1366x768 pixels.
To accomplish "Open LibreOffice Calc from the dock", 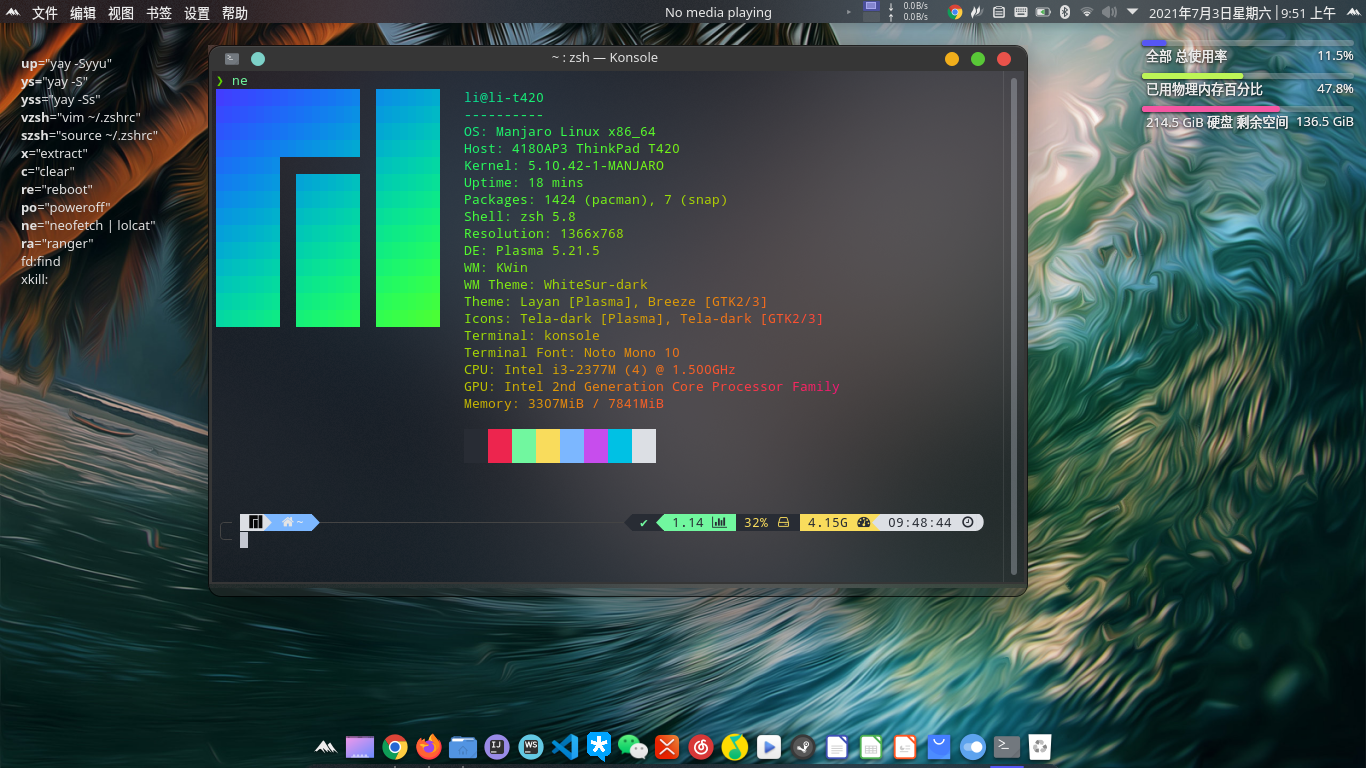I will point(870,746).
